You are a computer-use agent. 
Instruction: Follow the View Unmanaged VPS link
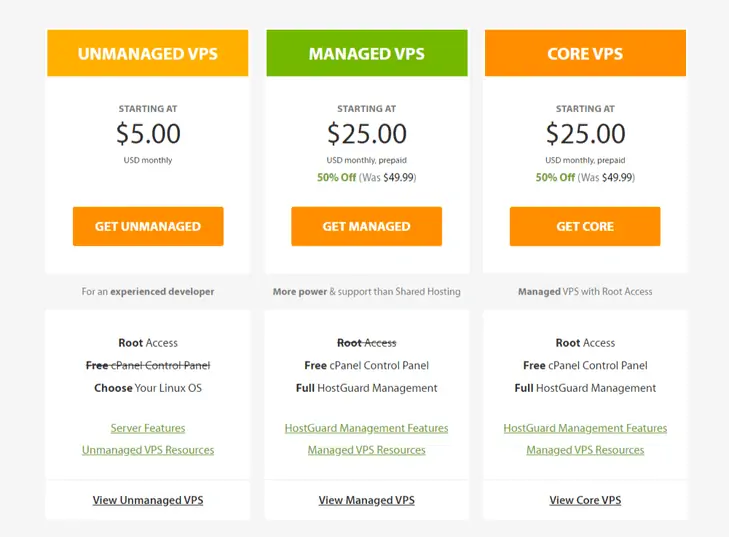pos(148,500)
